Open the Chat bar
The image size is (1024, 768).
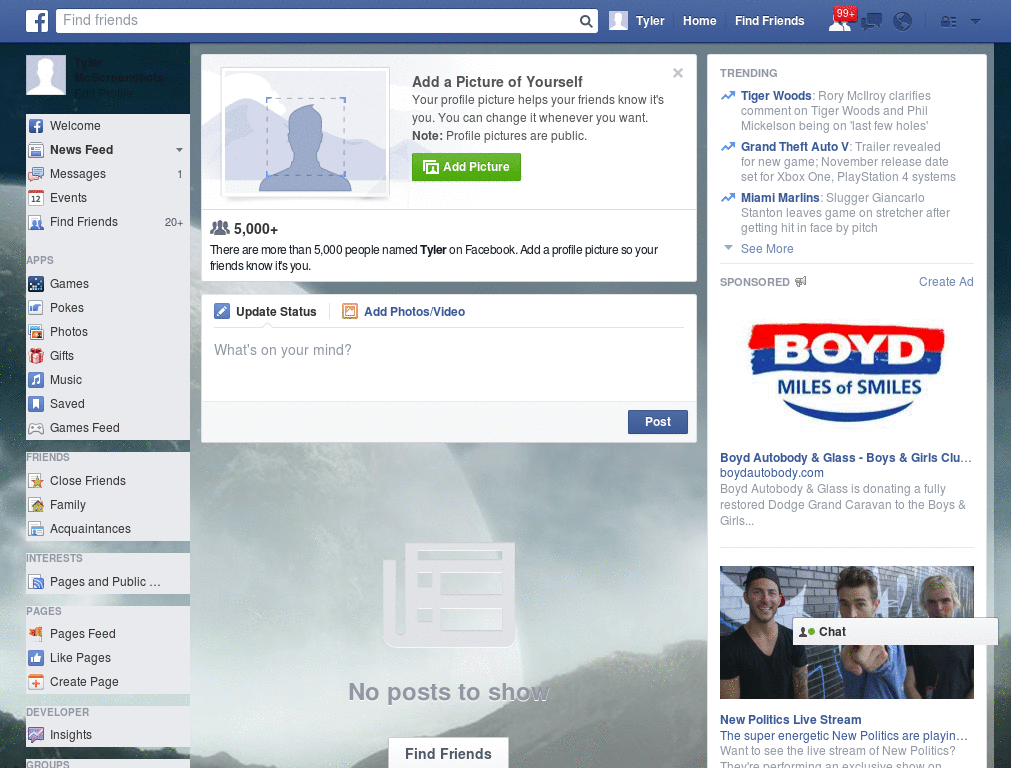(895, 632)
